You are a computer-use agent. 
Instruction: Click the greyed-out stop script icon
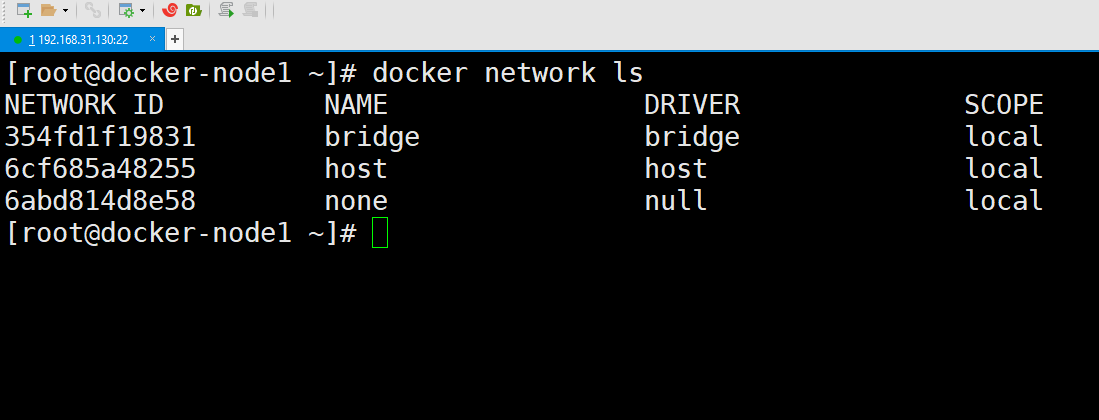(x=250, y=11)
